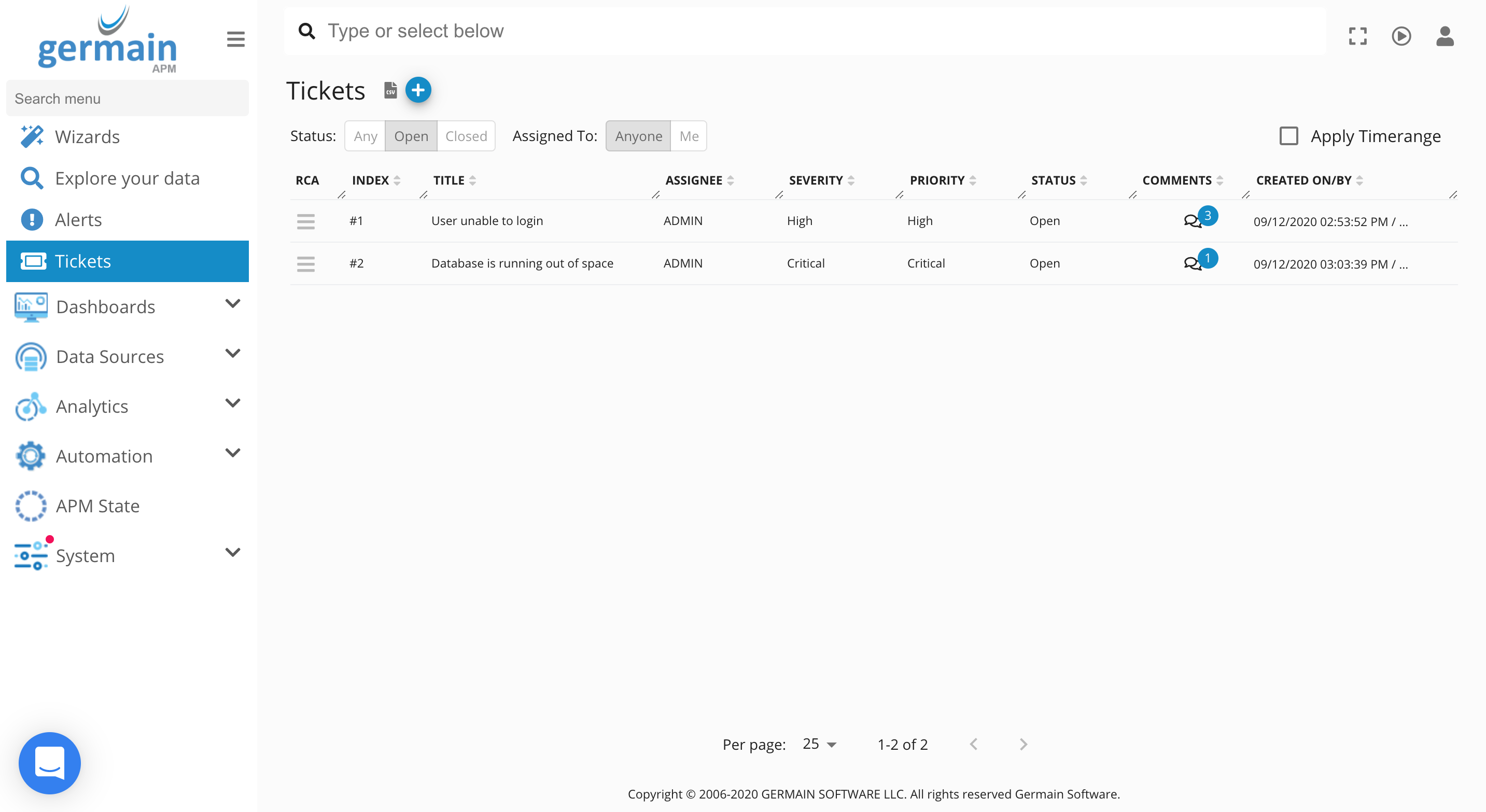Collapse the sidebar with the hamburger icon
The image size is (1486, 812).
pos(235,39)
